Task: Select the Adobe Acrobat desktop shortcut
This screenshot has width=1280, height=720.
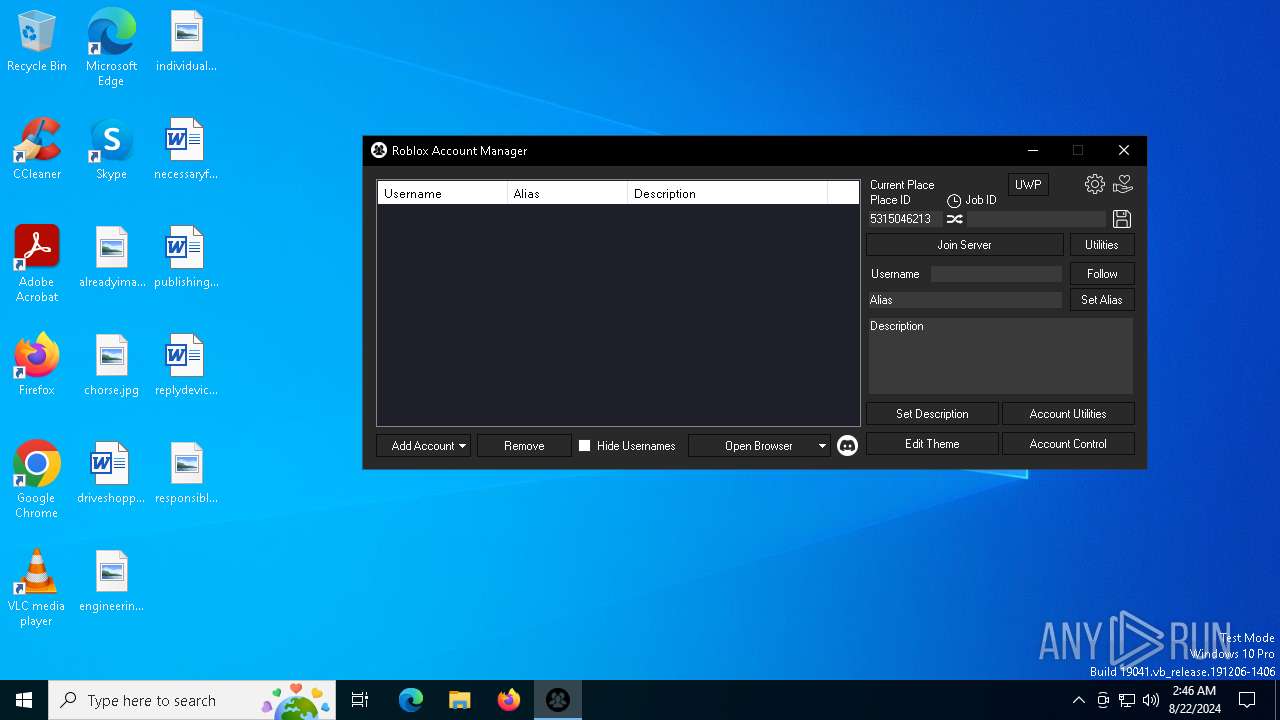Action: [x=37, y=264]
